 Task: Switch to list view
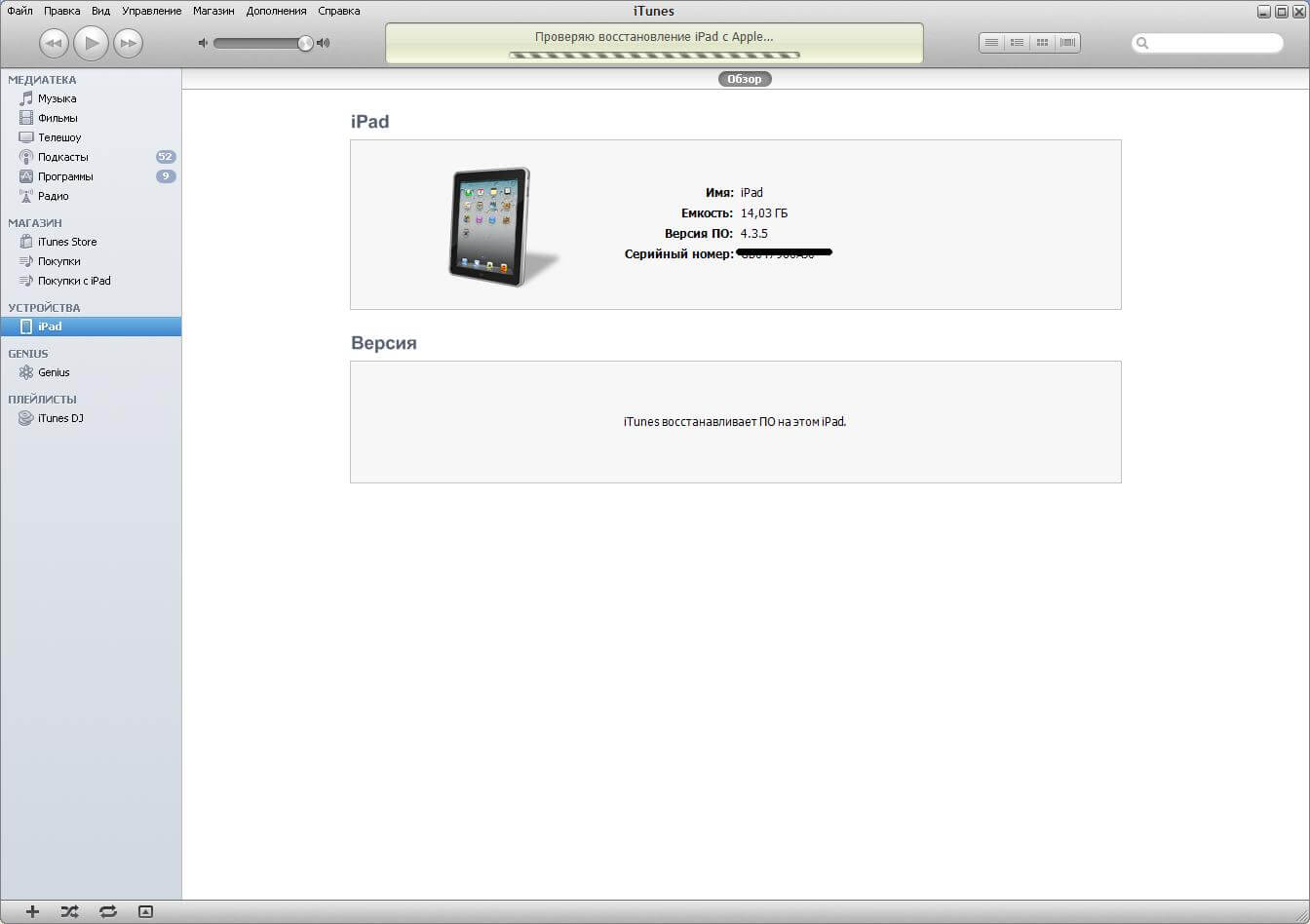(x=991, y=43)
